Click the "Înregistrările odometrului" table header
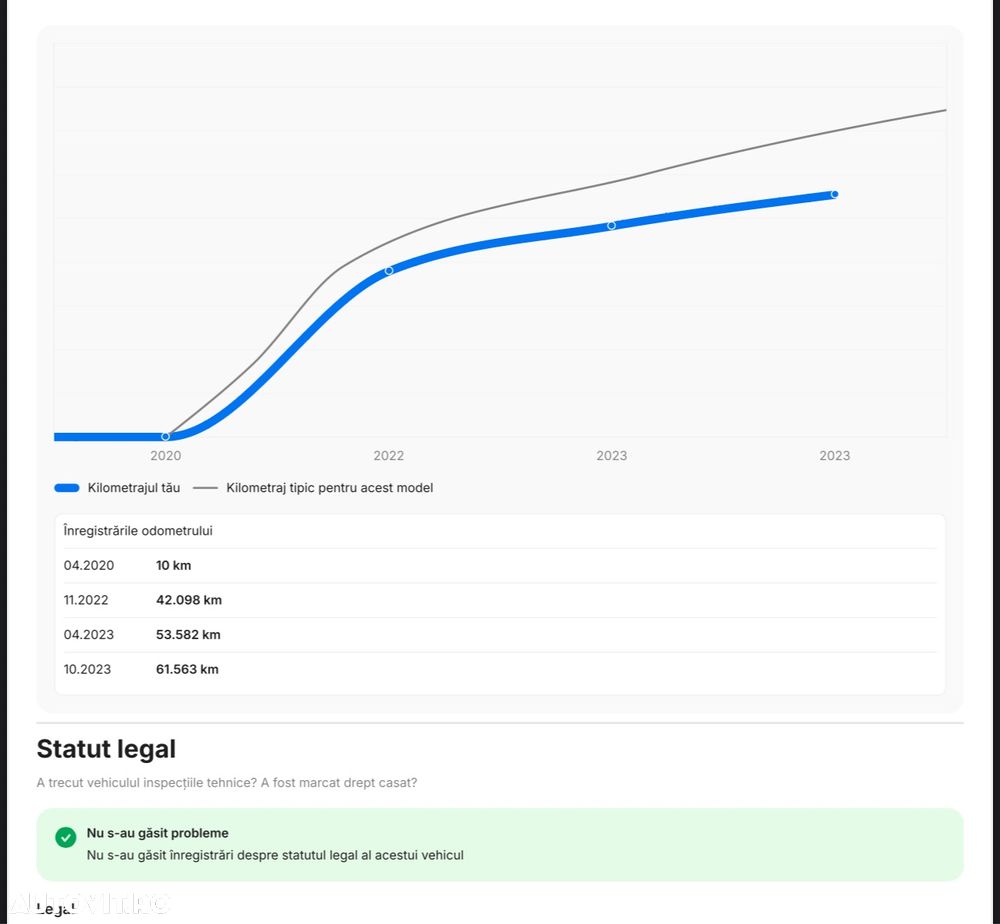The width and height of the screenshot is (1000, 924). [138, 531]
